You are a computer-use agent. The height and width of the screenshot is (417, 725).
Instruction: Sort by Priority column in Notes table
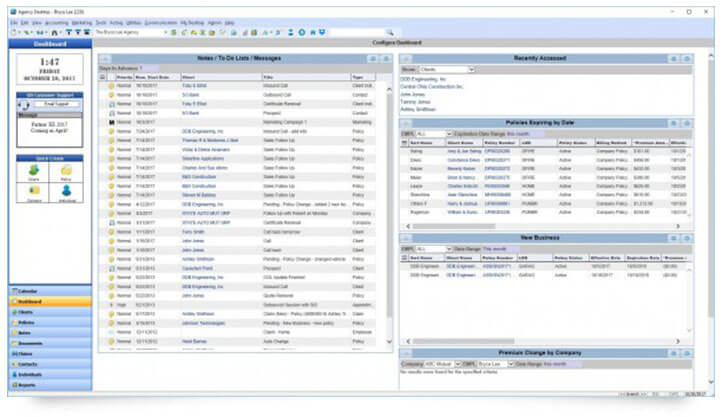124,77
